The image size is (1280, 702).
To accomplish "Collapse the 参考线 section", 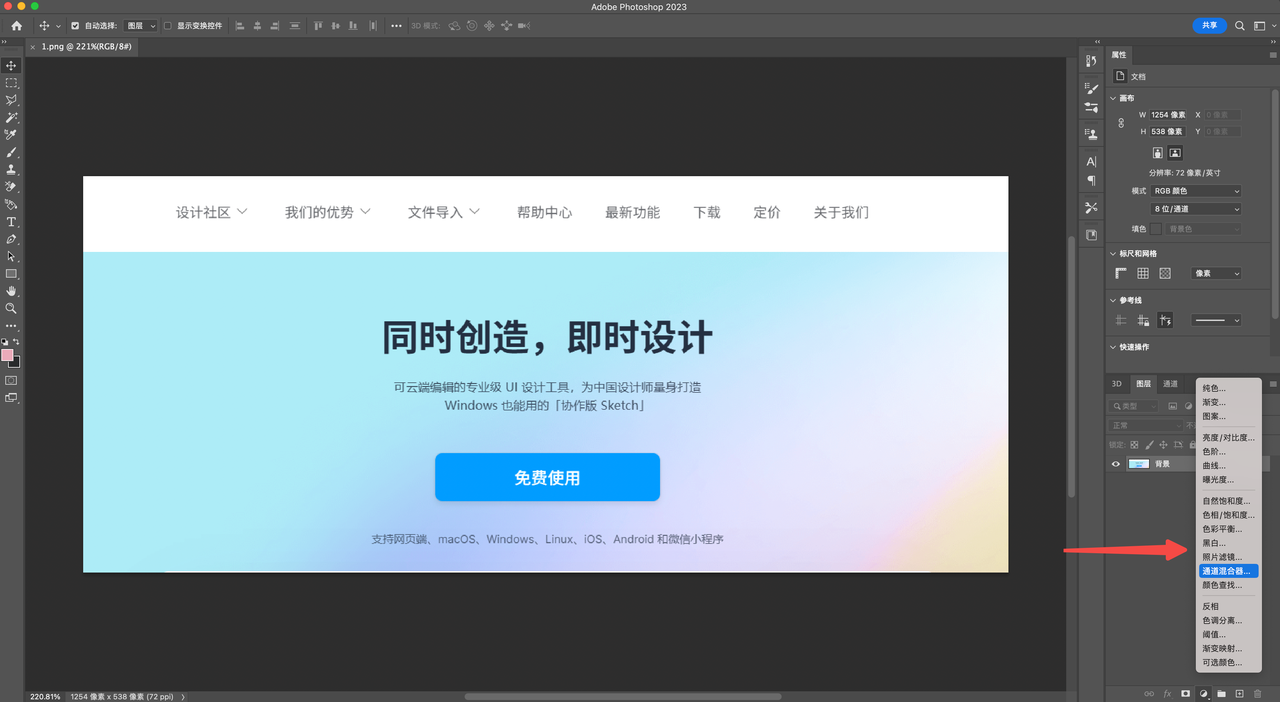I will pos(1114,300).
